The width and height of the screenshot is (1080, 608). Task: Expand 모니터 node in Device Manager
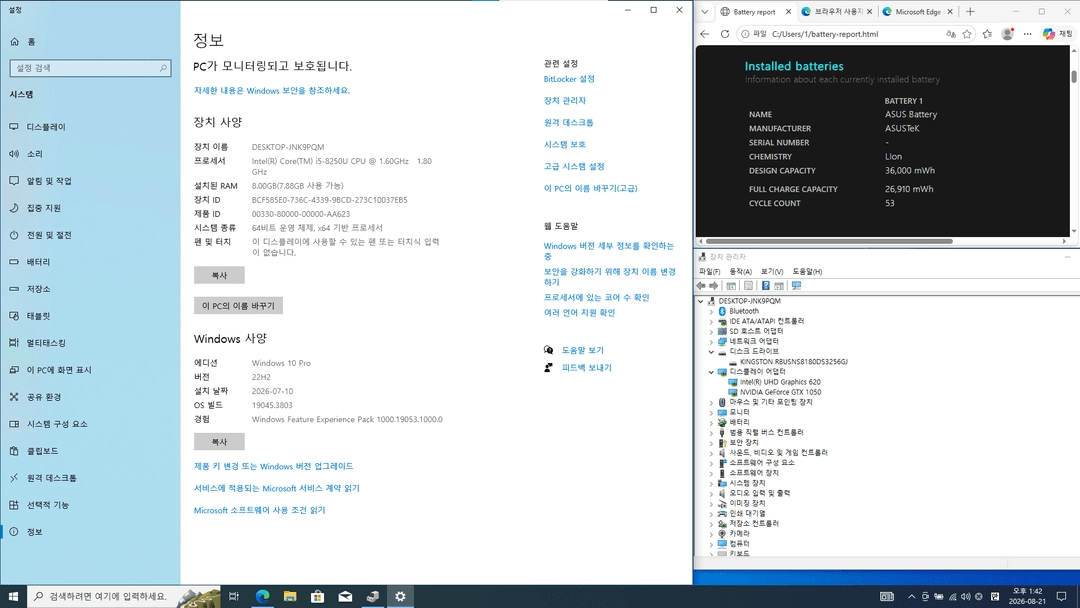pos(712,412)
